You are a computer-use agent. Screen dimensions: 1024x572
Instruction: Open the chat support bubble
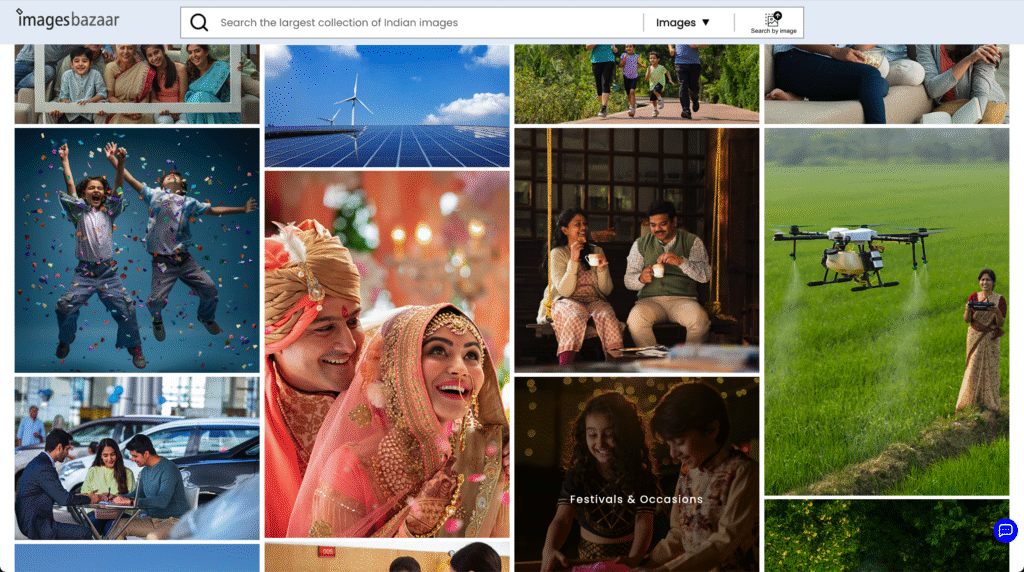point(1005,530)
